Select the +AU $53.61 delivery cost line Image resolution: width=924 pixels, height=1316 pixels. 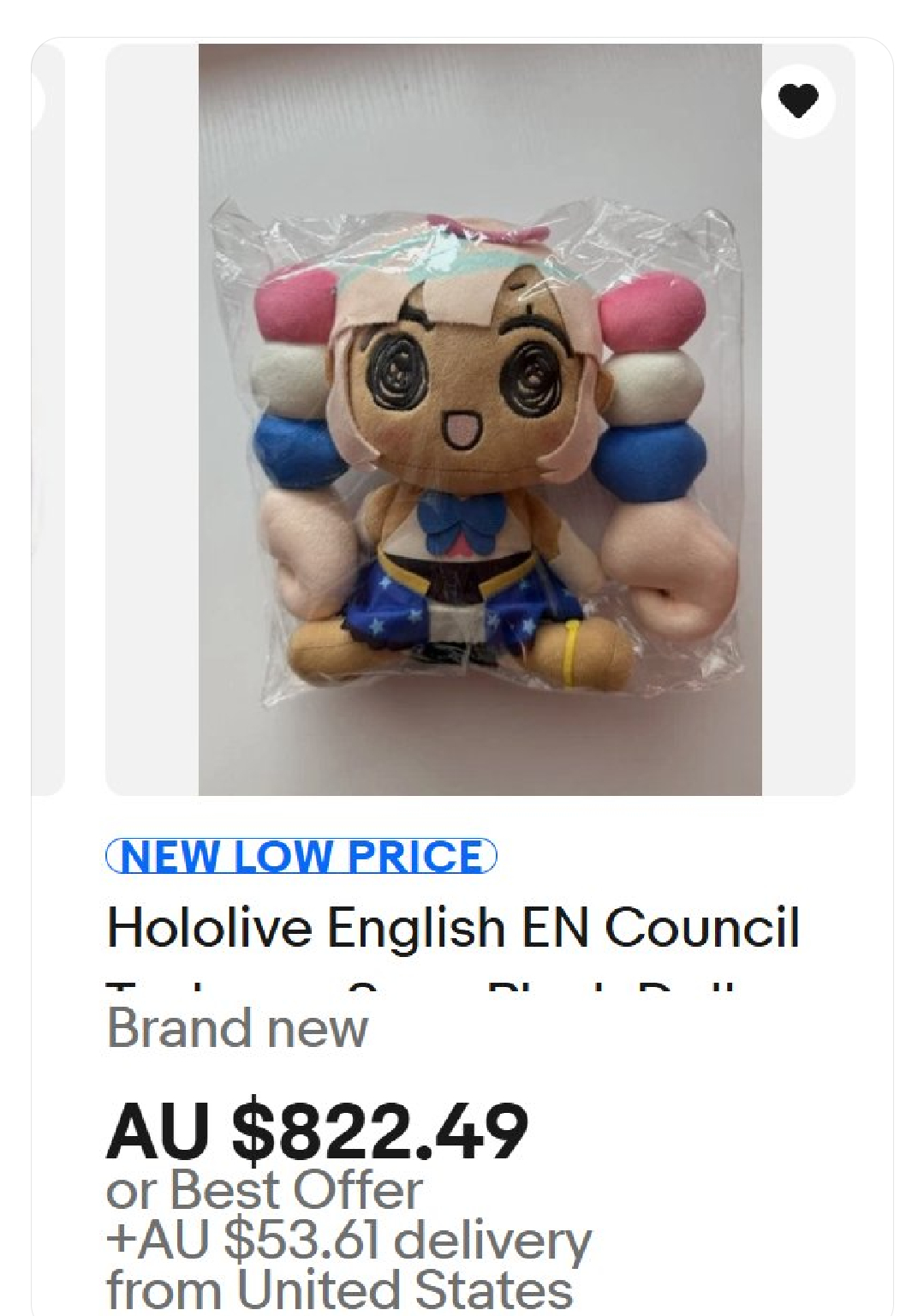[349, 1239]
